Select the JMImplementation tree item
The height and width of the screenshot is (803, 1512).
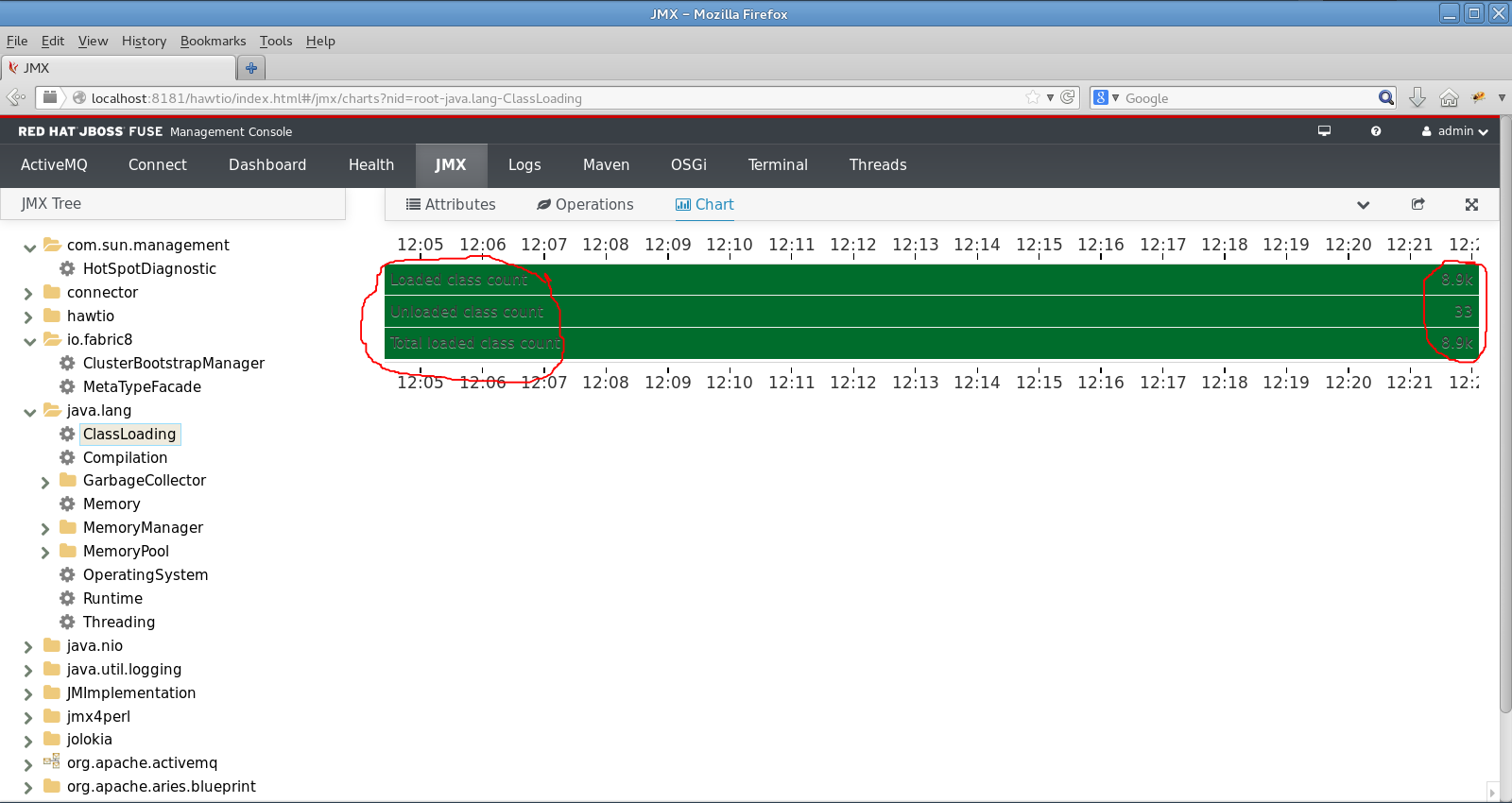[131, 692]
